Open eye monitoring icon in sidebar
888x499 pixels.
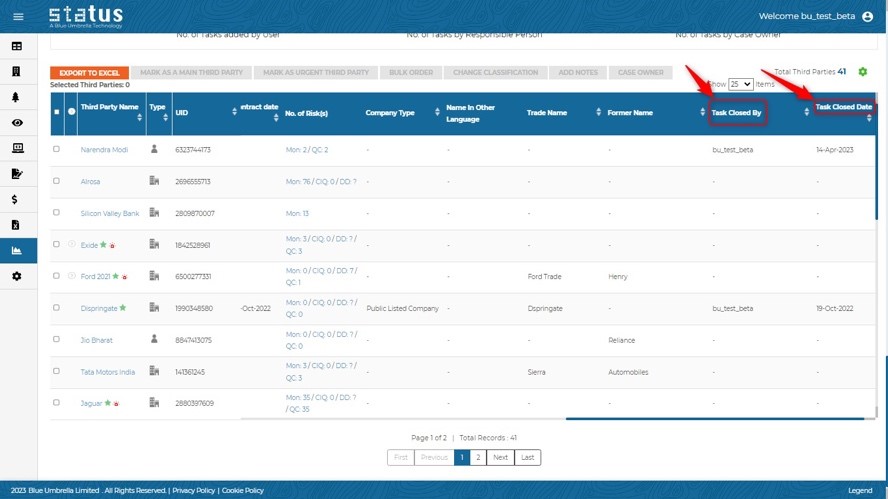(x=17, y=122)
